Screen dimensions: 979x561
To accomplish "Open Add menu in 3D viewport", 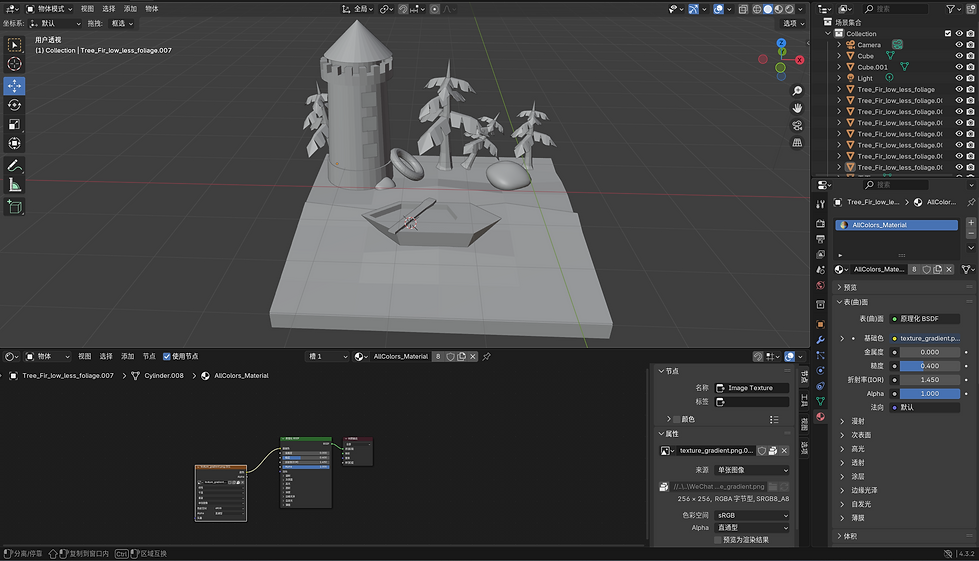I will click(x=130, y=9).
